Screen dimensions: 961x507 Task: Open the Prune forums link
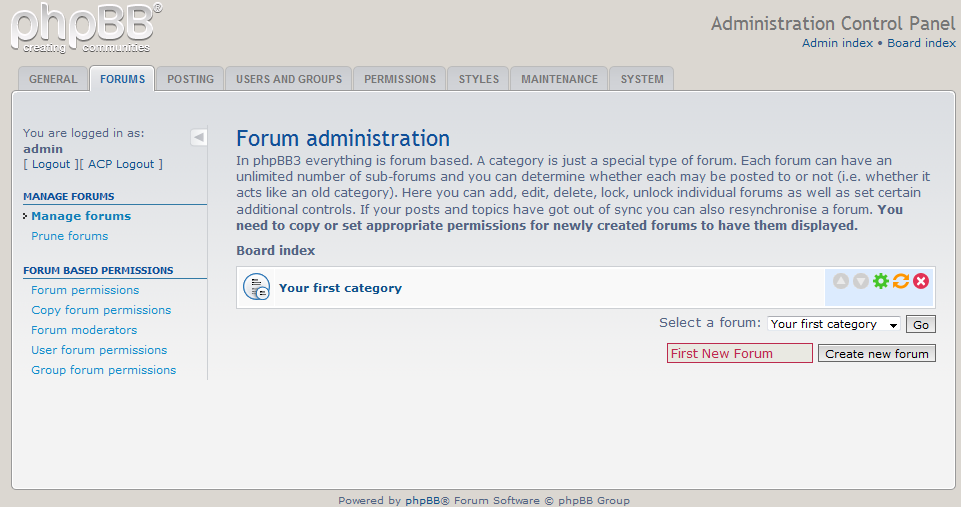pyautogui.click(x=69, y=236)
